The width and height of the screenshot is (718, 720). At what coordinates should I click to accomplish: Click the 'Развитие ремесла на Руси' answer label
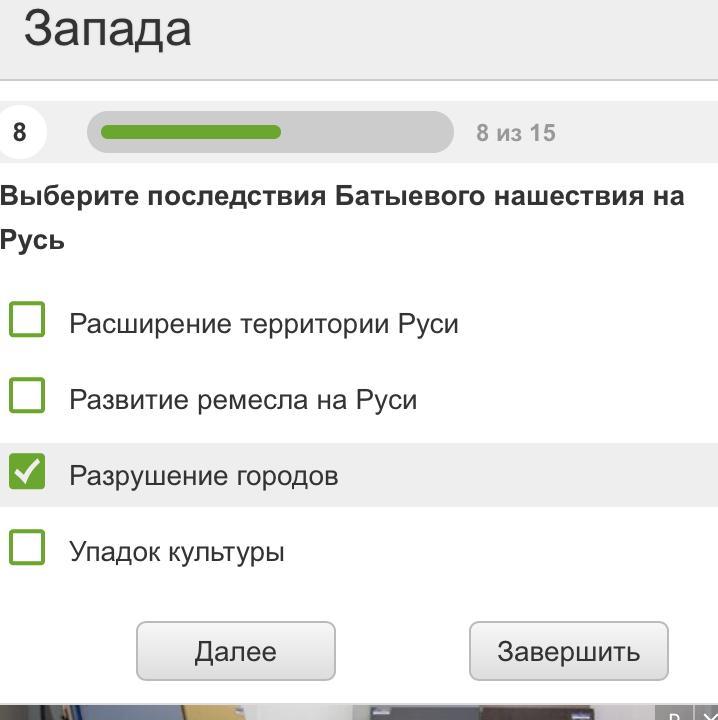[243, 399]
